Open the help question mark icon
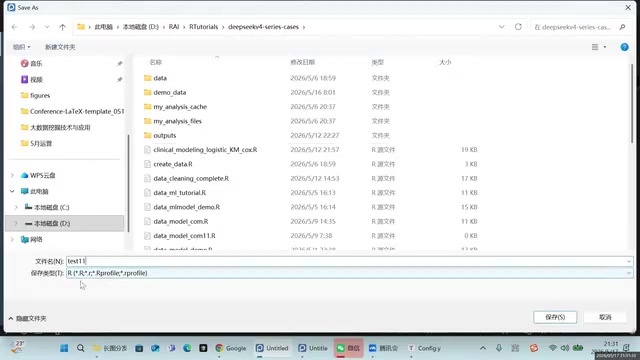 (x=624, y=47)
